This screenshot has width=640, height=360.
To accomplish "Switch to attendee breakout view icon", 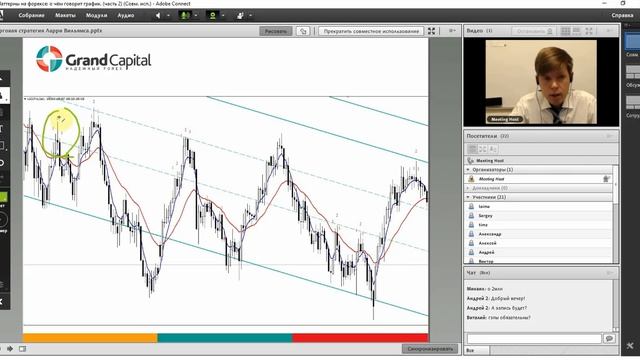I will click(x=482, y=149).
